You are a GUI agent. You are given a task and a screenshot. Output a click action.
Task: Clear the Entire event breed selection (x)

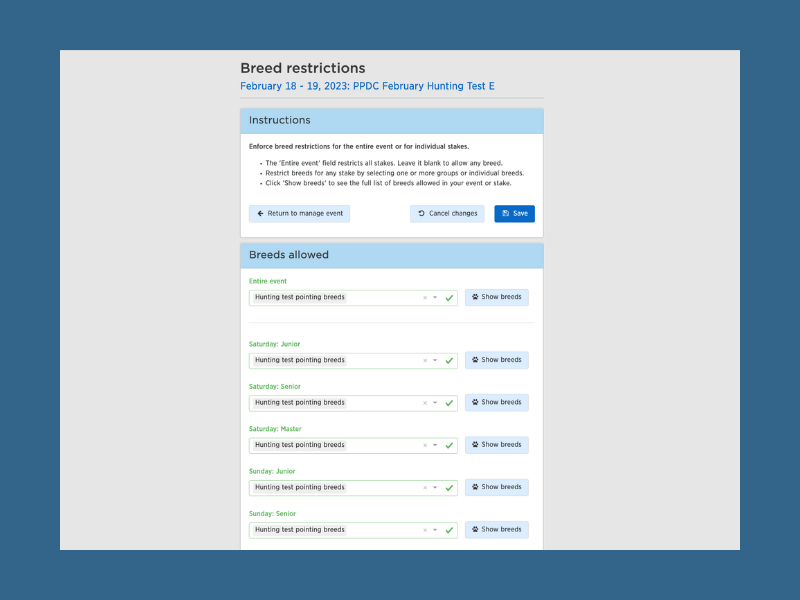(x=425, y=298)
